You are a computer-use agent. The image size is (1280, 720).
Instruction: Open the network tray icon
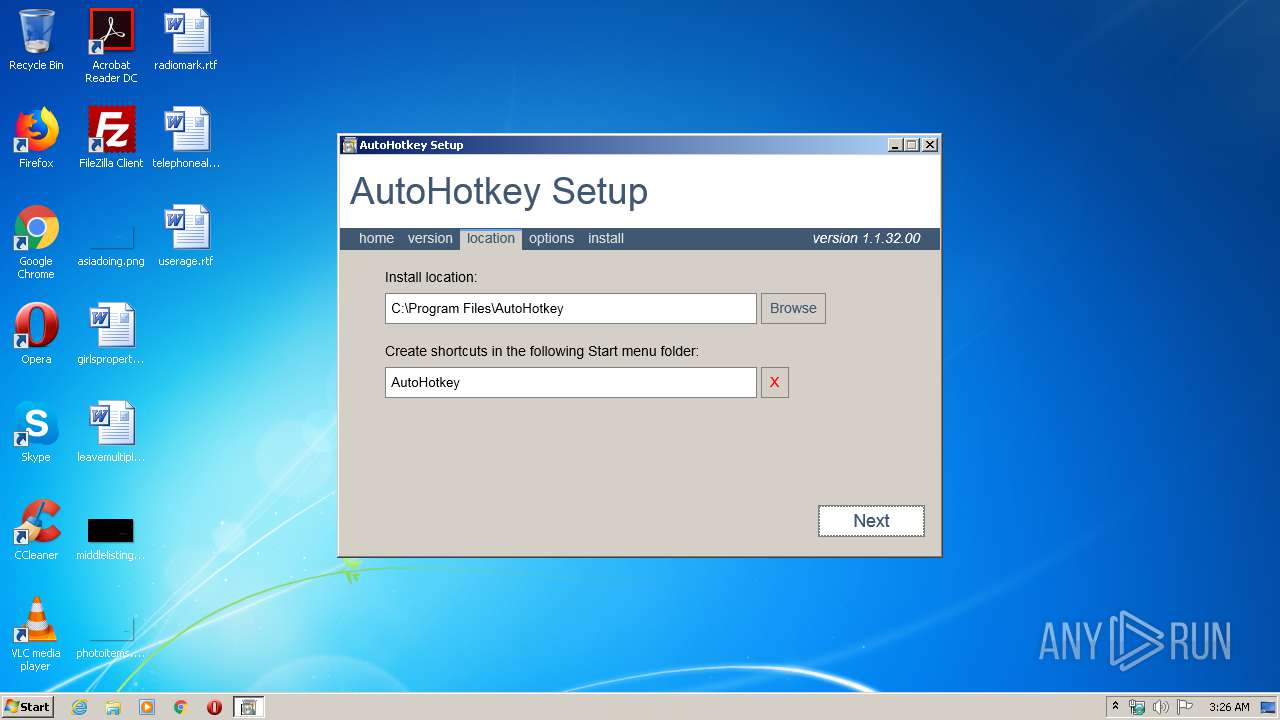pos(1137,707)
